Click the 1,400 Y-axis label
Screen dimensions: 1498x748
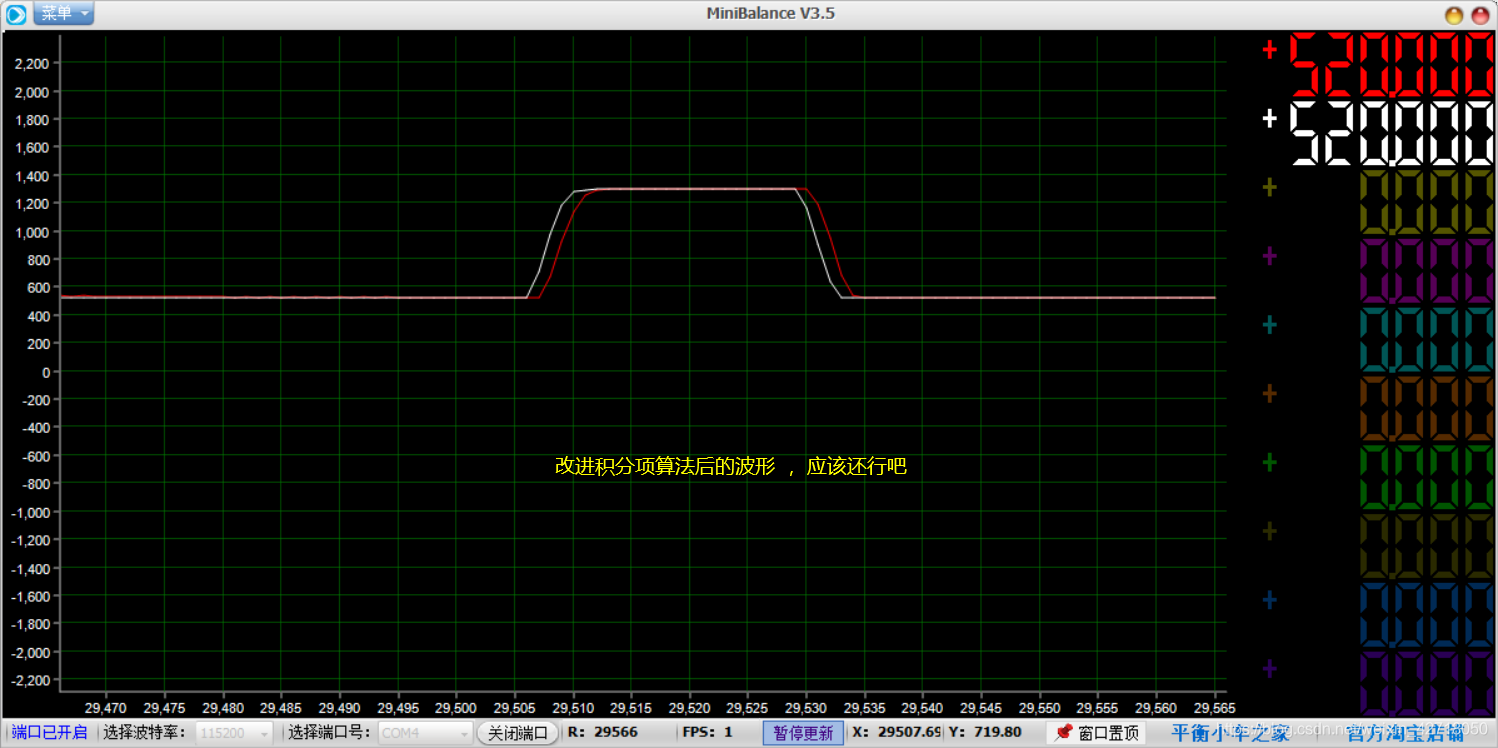tap(32, 176)
